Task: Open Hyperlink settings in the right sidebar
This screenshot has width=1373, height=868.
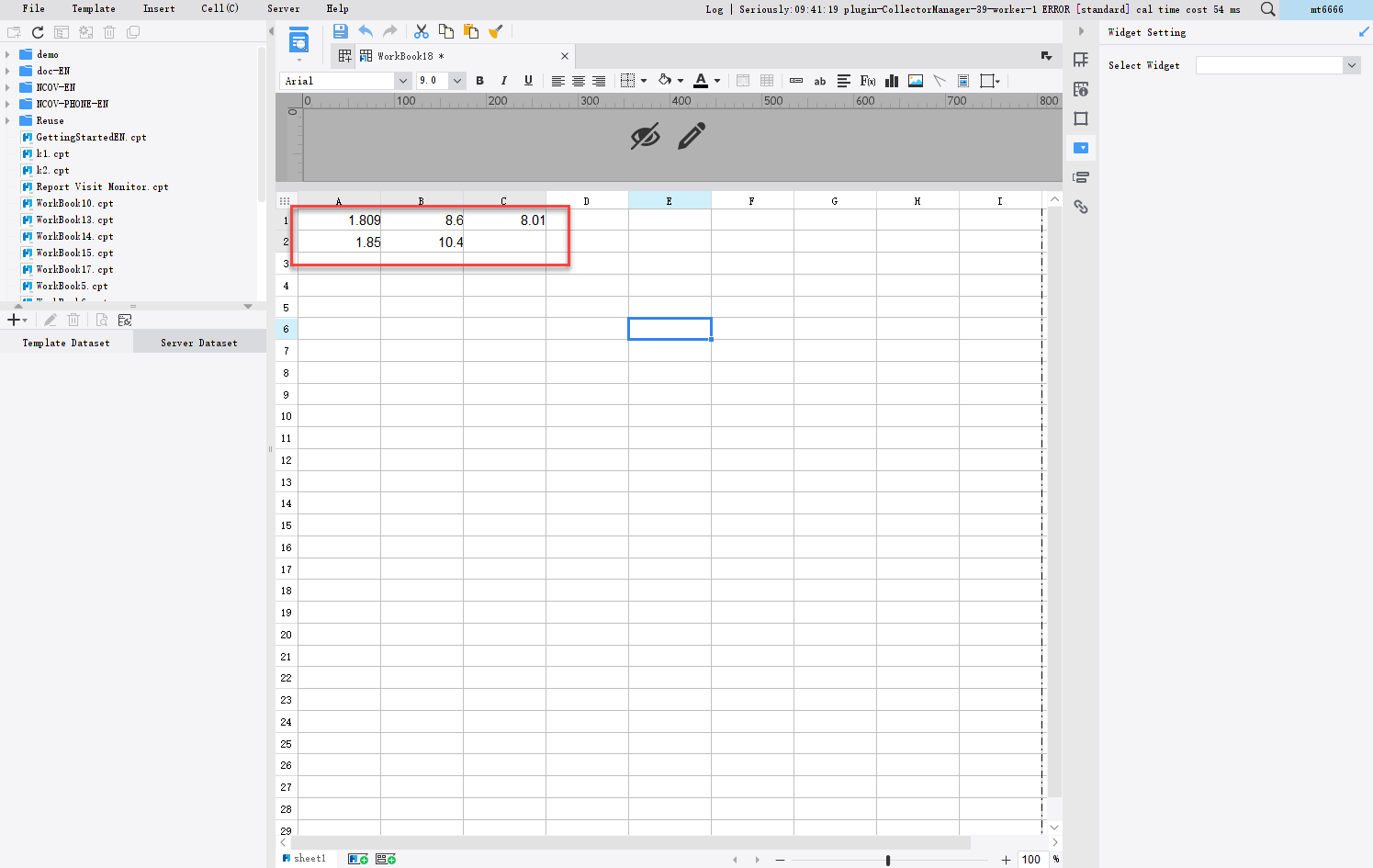Action: (x=1081, y=207)
